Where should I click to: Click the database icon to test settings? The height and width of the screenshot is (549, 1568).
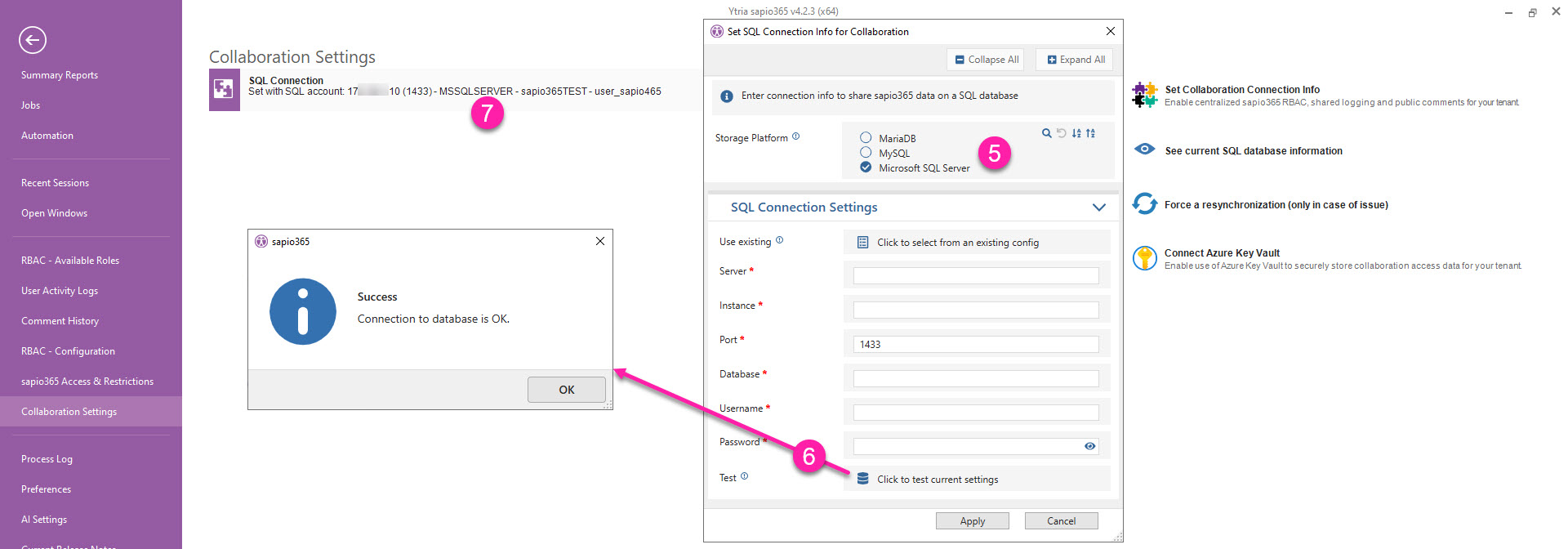pos(862,479)
